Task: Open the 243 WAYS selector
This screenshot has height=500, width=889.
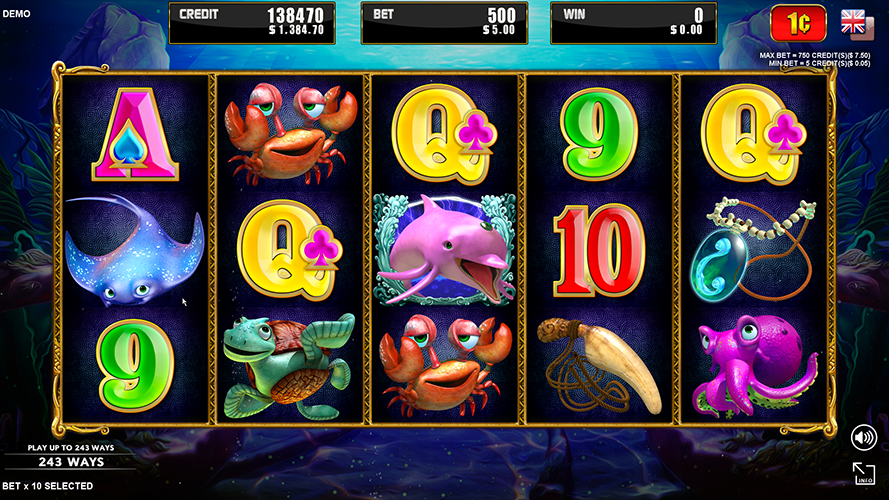Action: click(x=71, y=462)
